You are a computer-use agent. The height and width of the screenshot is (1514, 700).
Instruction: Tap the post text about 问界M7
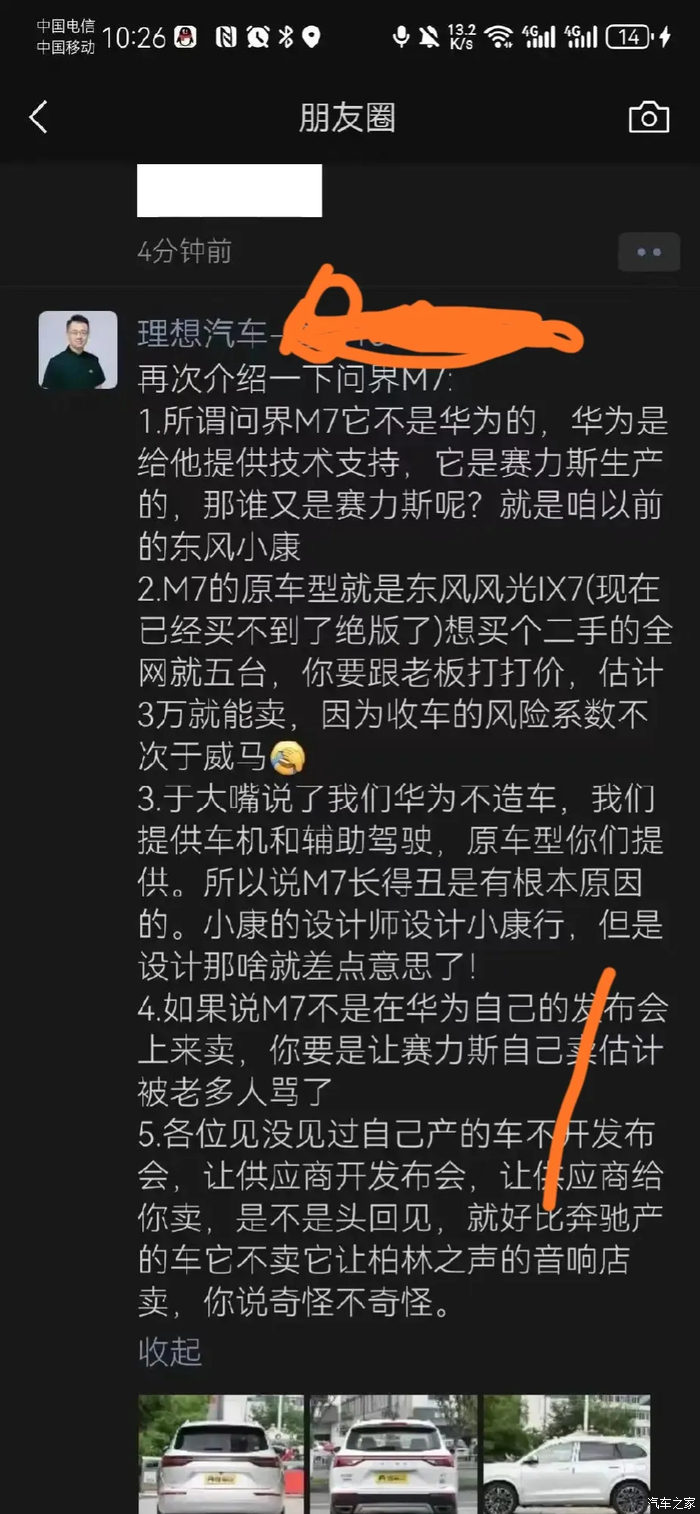[x=404, y=840]
